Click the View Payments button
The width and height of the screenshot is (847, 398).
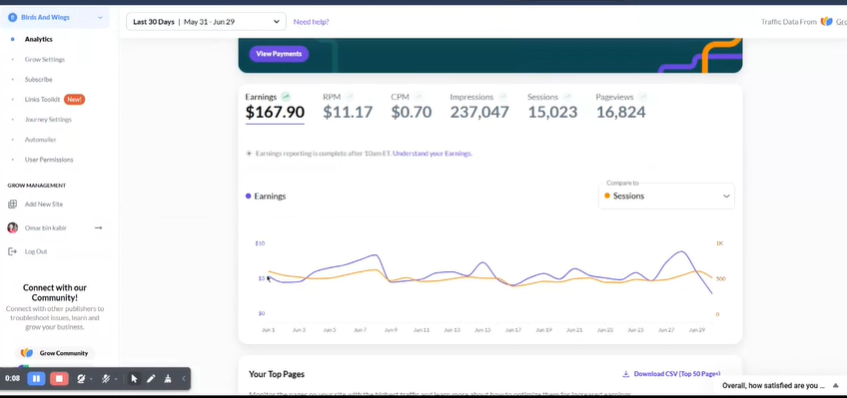tap(279, 54)
